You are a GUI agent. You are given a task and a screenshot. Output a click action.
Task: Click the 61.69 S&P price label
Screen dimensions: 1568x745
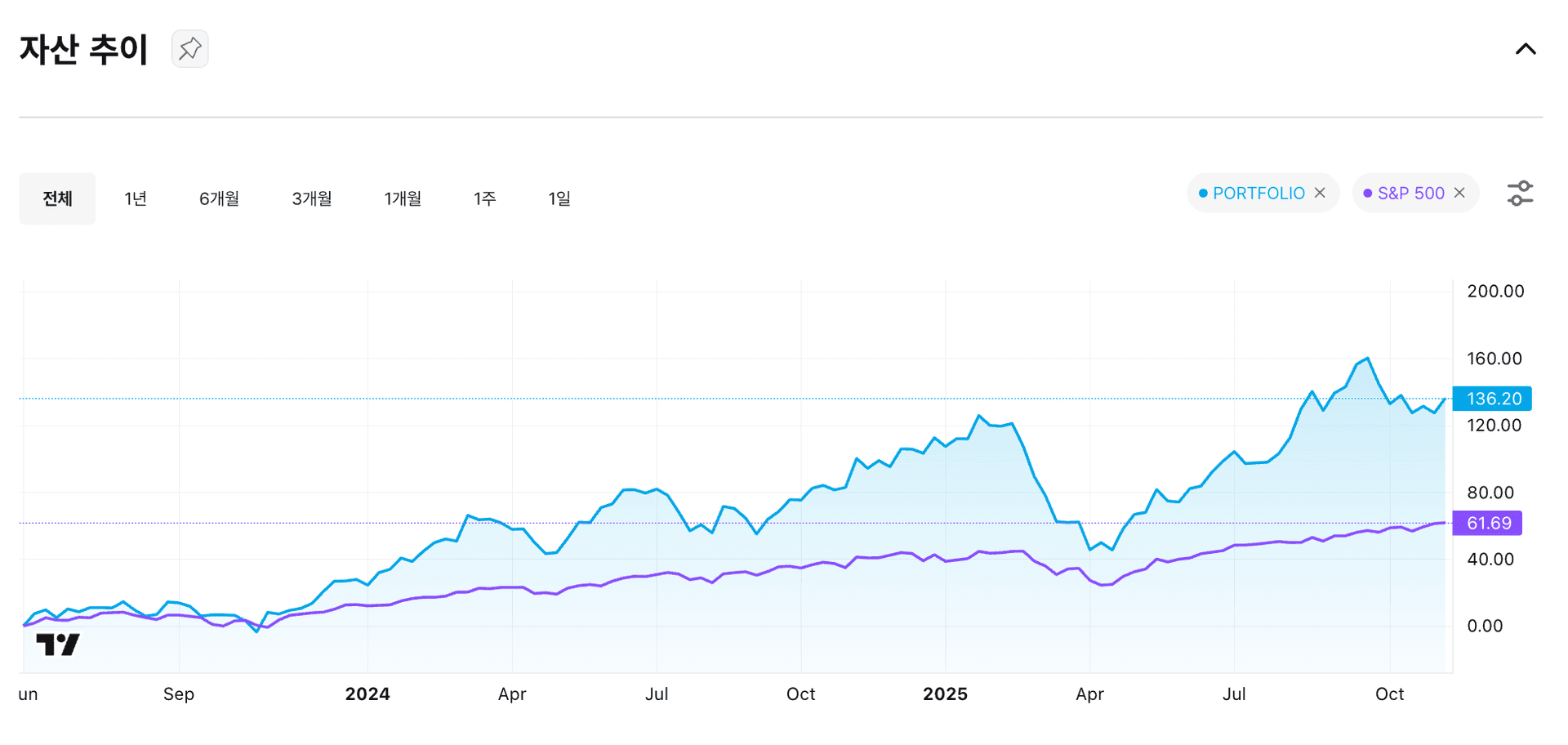click(x=1487, y=523)
